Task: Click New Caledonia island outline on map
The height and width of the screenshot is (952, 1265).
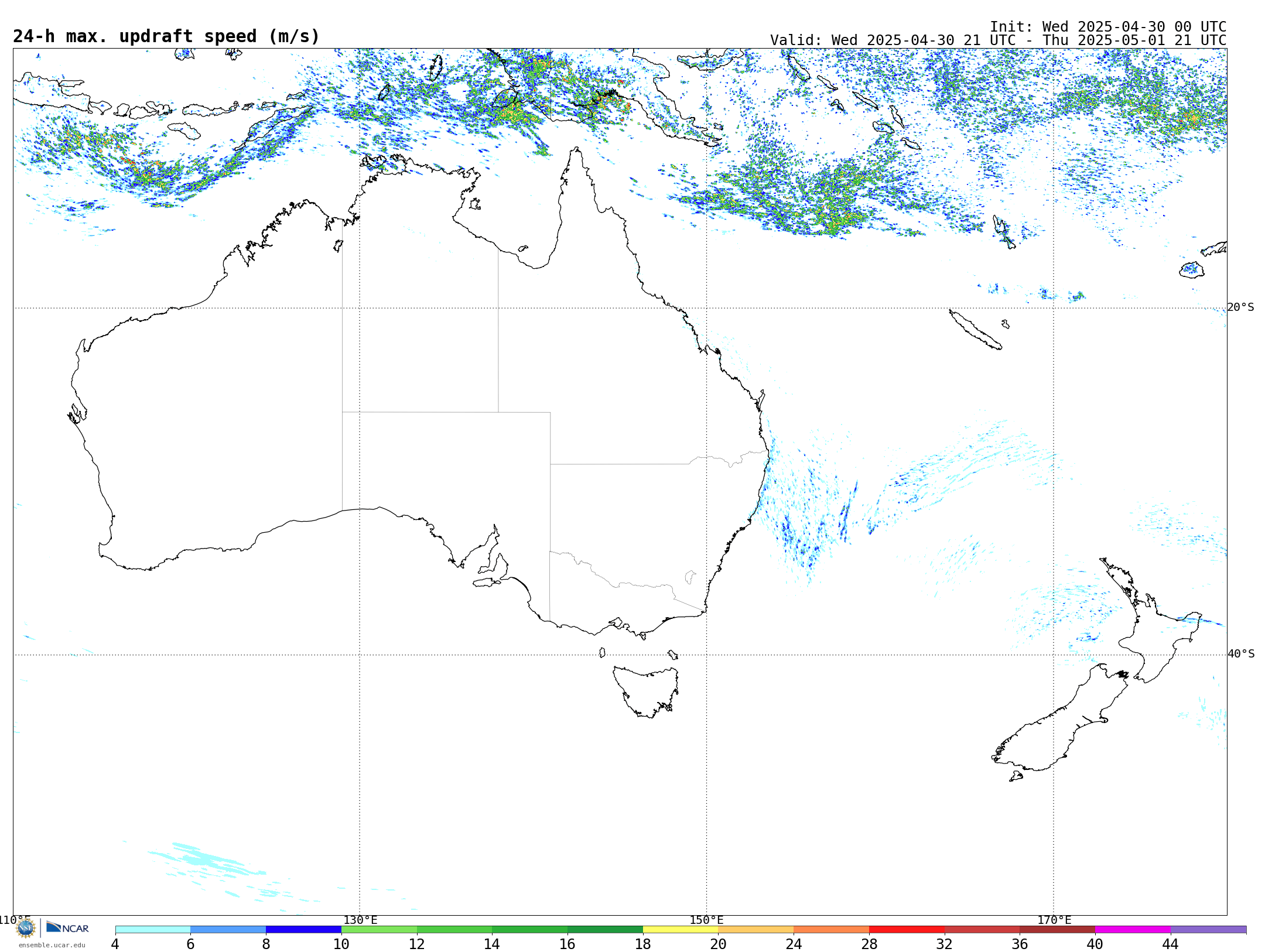Action: click(x=975, y=330)
